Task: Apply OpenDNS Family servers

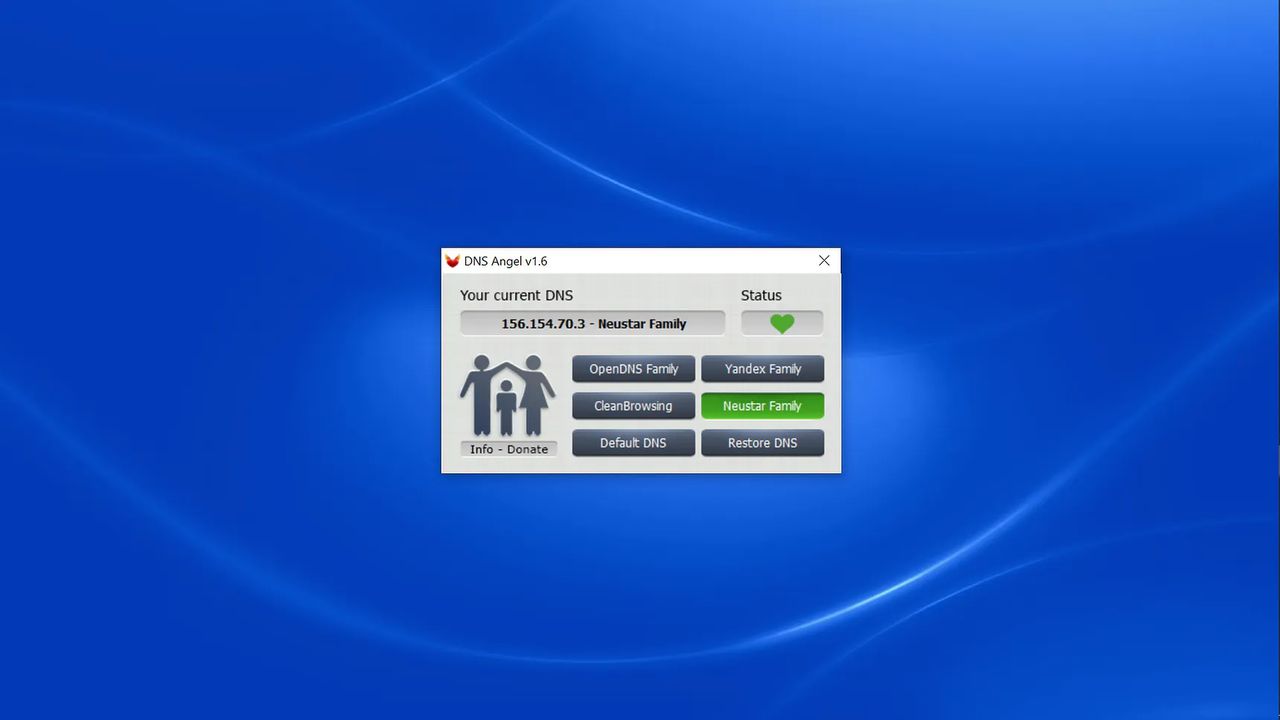Action: [634, 369]
